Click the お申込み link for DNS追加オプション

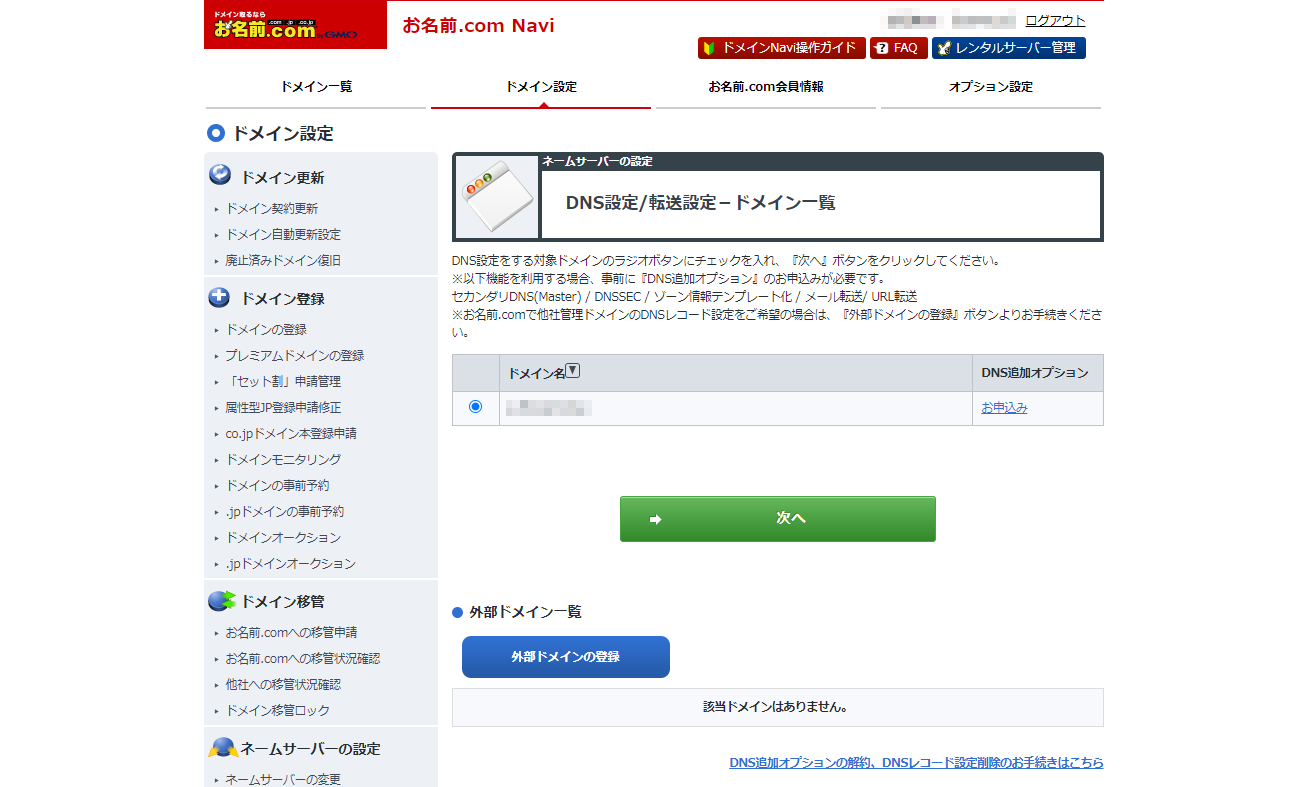point(1004,408)
